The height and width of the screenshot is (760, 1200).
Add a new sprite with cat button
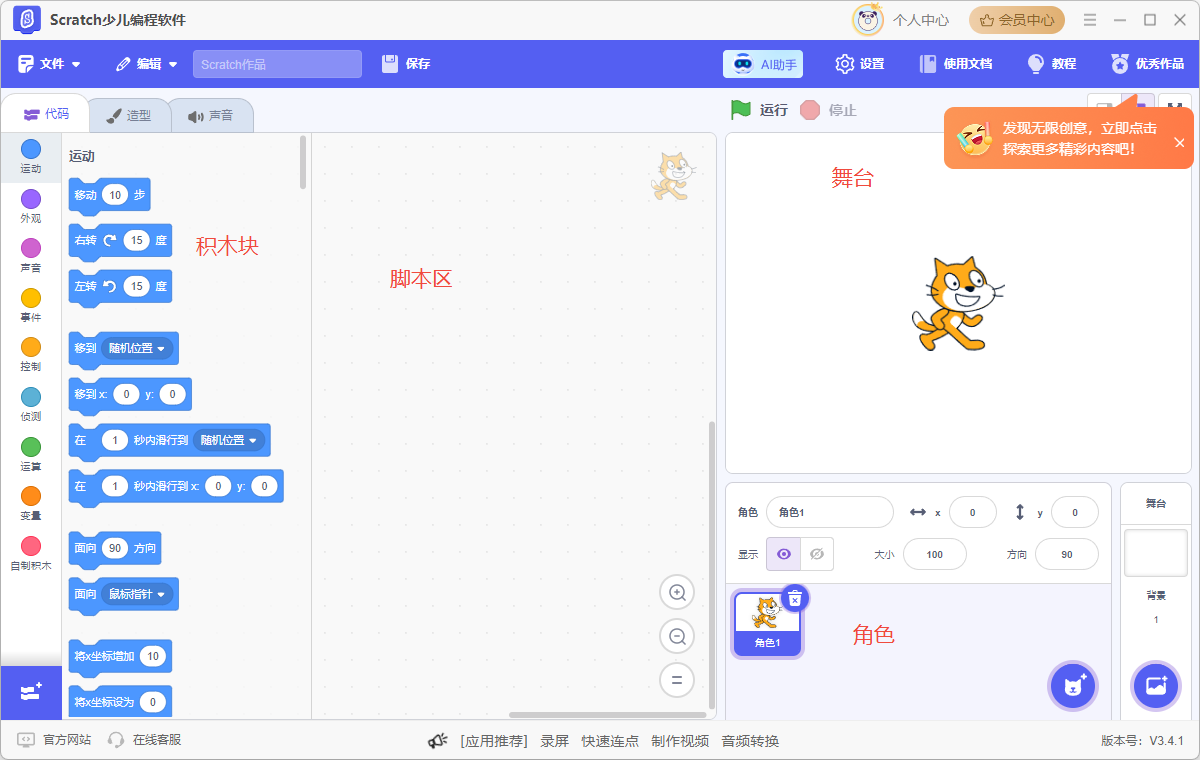coord(1074,686)
